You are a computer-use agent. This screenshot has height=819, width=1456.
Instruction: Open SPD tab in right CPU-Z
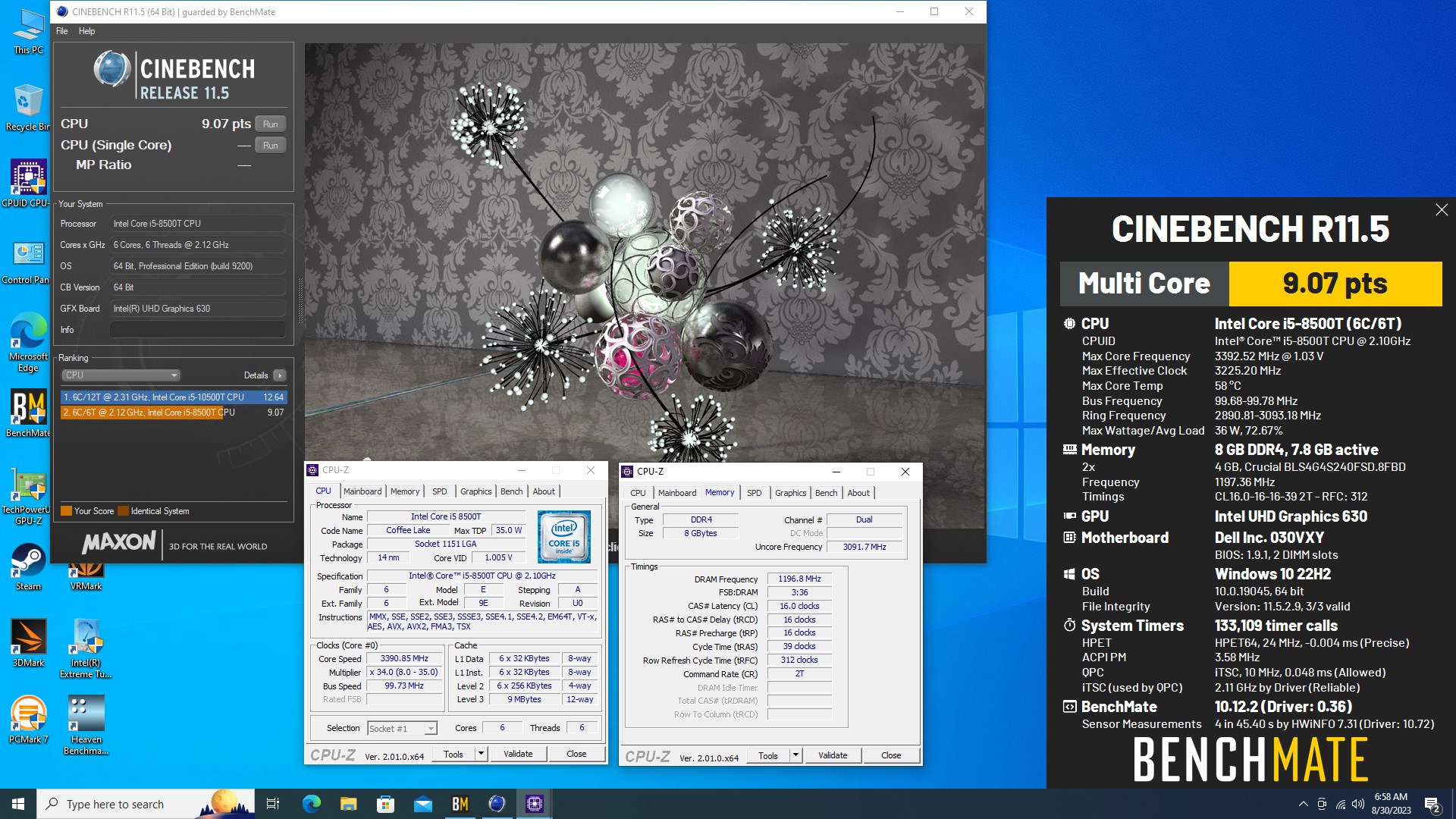(754, 493)
